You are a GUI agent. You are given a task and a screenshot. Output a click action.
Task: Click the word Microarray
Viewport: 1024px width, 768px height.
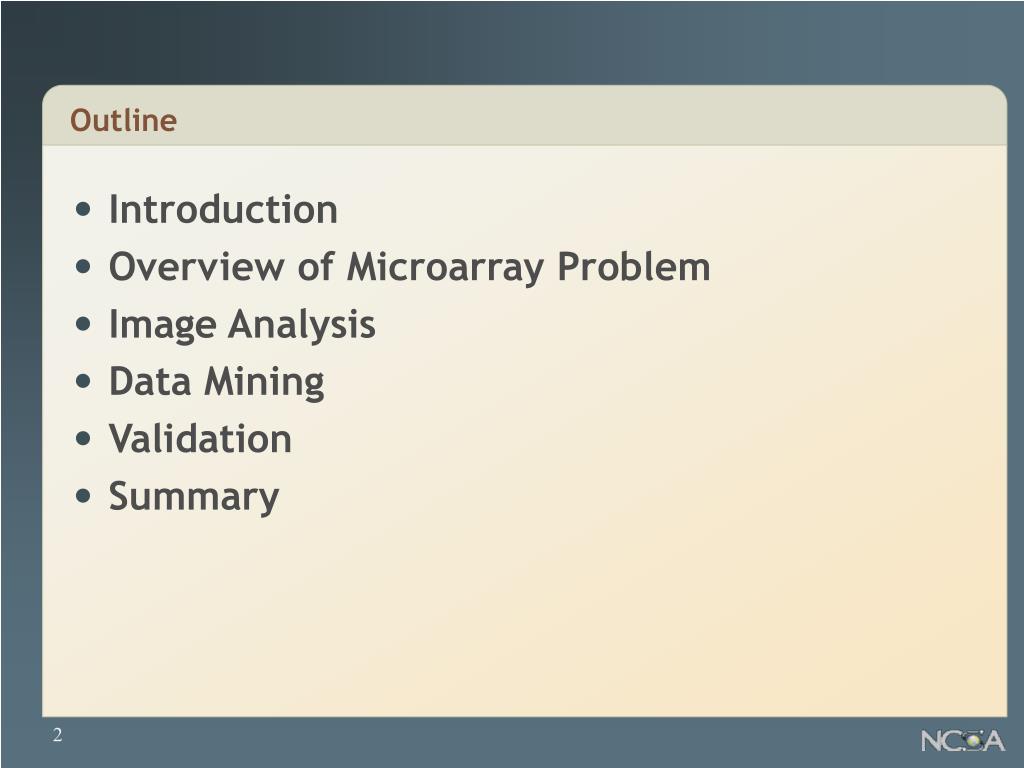pyautogui.click(x=445, y=268)
